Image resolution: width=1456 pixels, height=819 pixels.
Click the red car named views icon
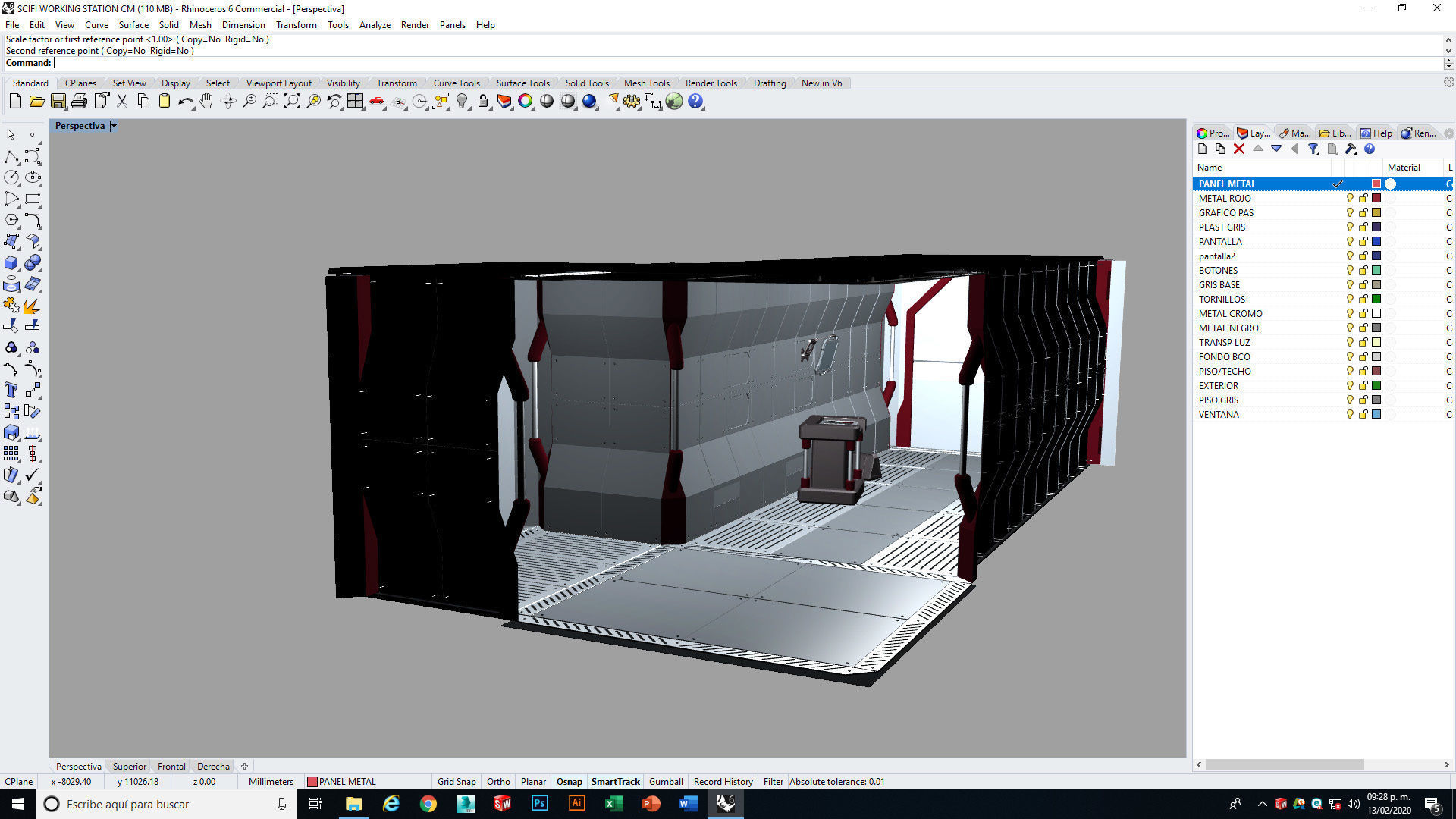click(377, 101)
